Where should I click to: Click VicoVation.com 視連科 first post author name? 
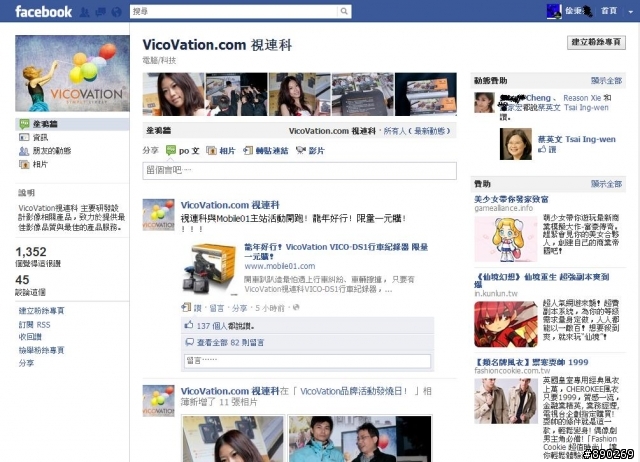(230, 205)
